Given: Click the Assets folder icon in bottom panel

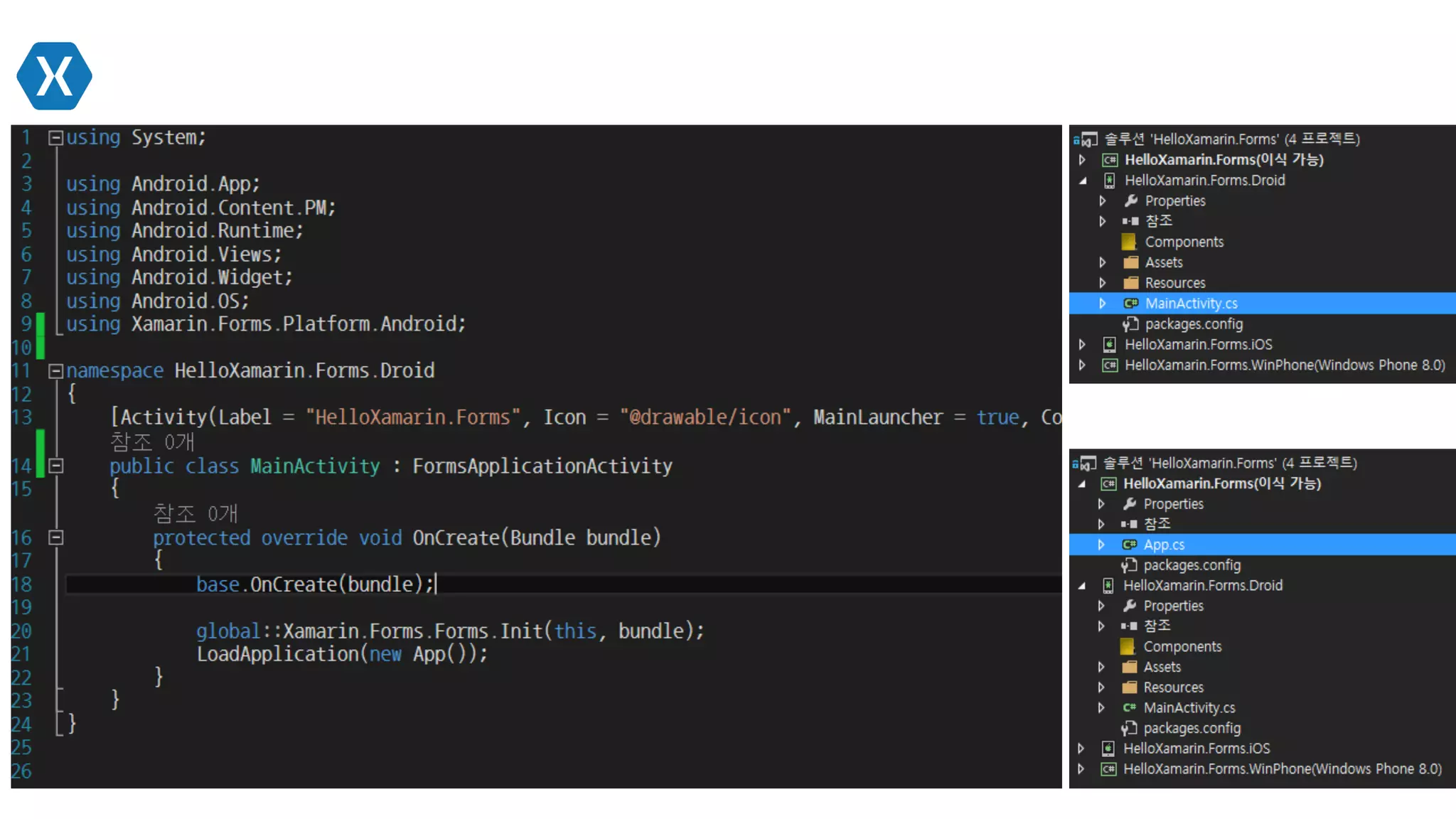Looking at the screenshot, I should tap(1129, 667).
